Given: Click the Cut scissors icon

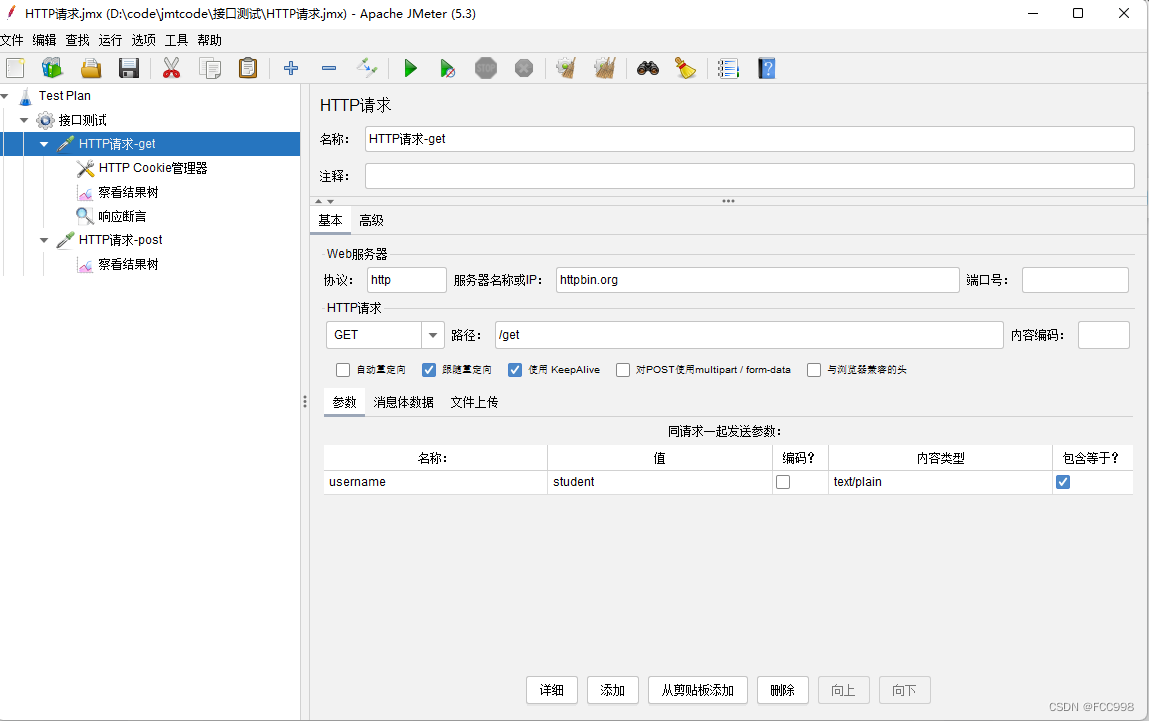Looking at the screenshot, I should (x=171, y=68).
